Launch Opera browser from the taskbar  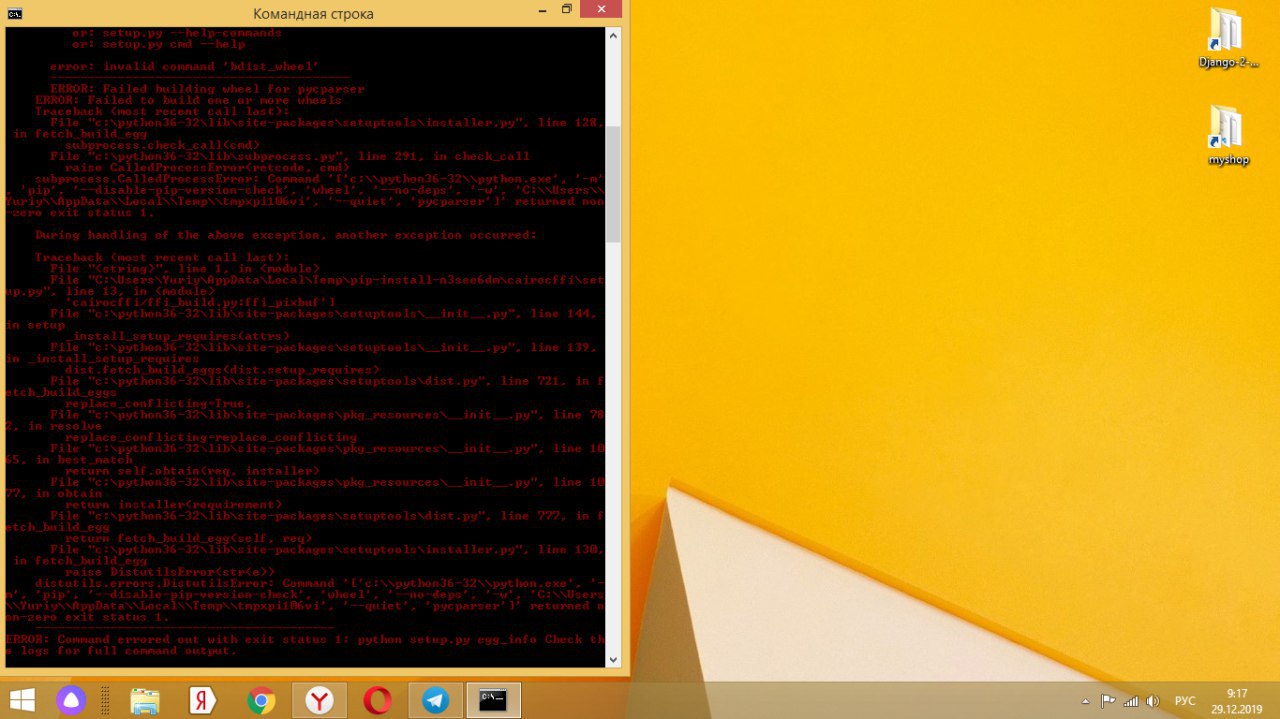[x=377, y=701]
